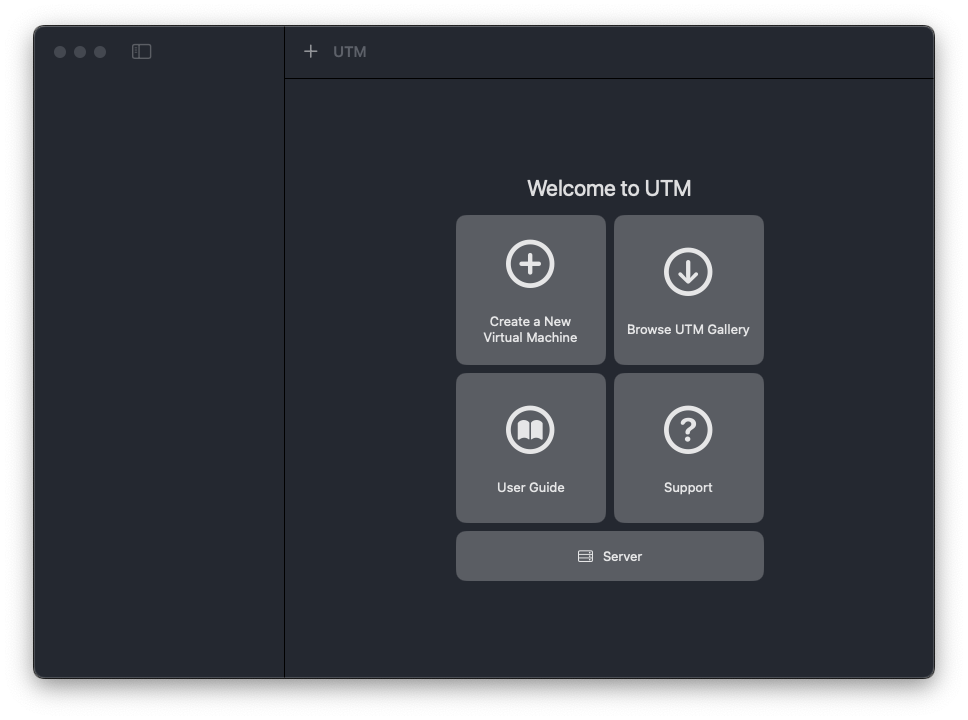Open the Browse UTM Gallery card
The image size is (968, 720).
(x=688, y=290)
